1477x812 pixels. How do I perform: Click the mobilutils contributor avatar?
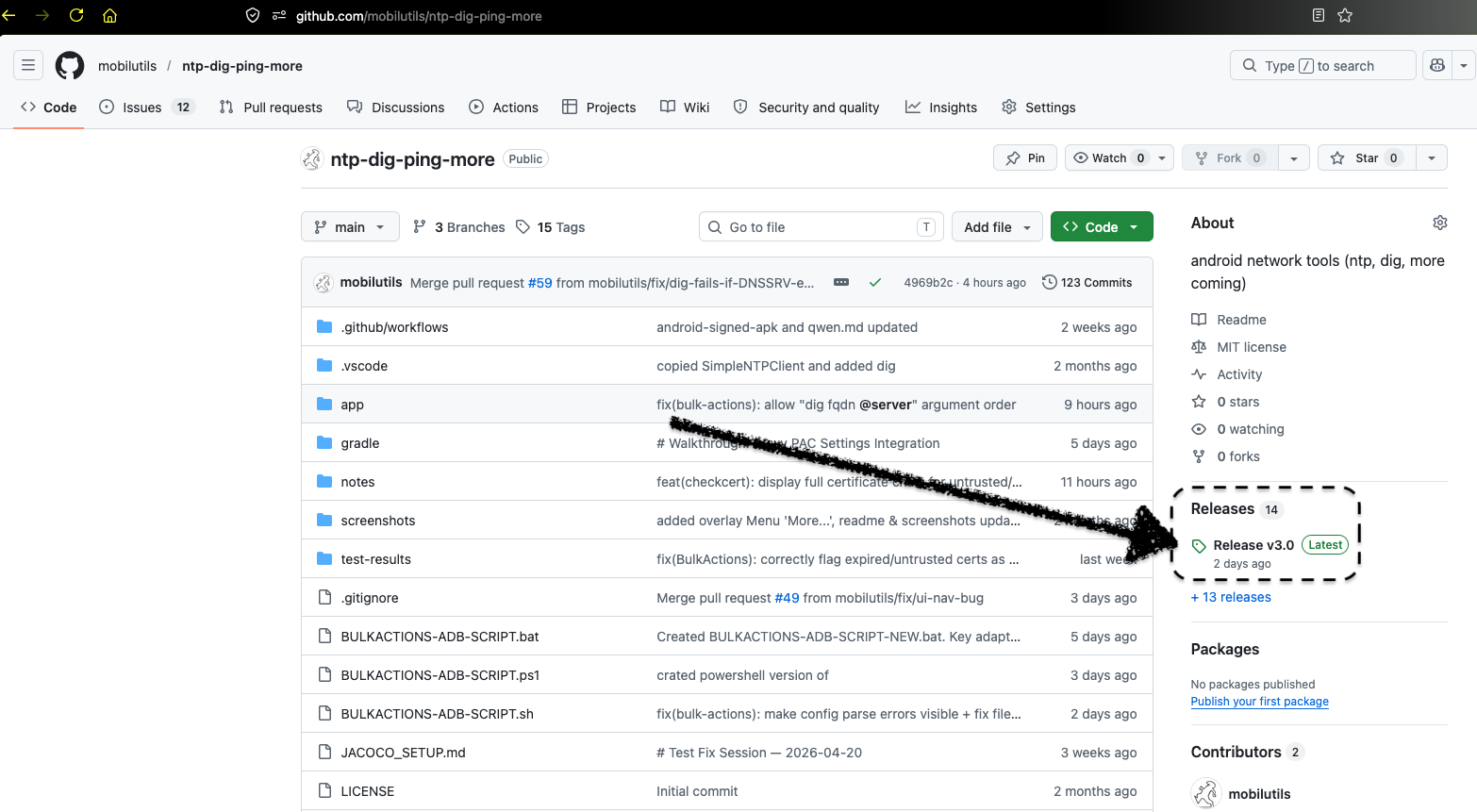tap(1206, 794)
